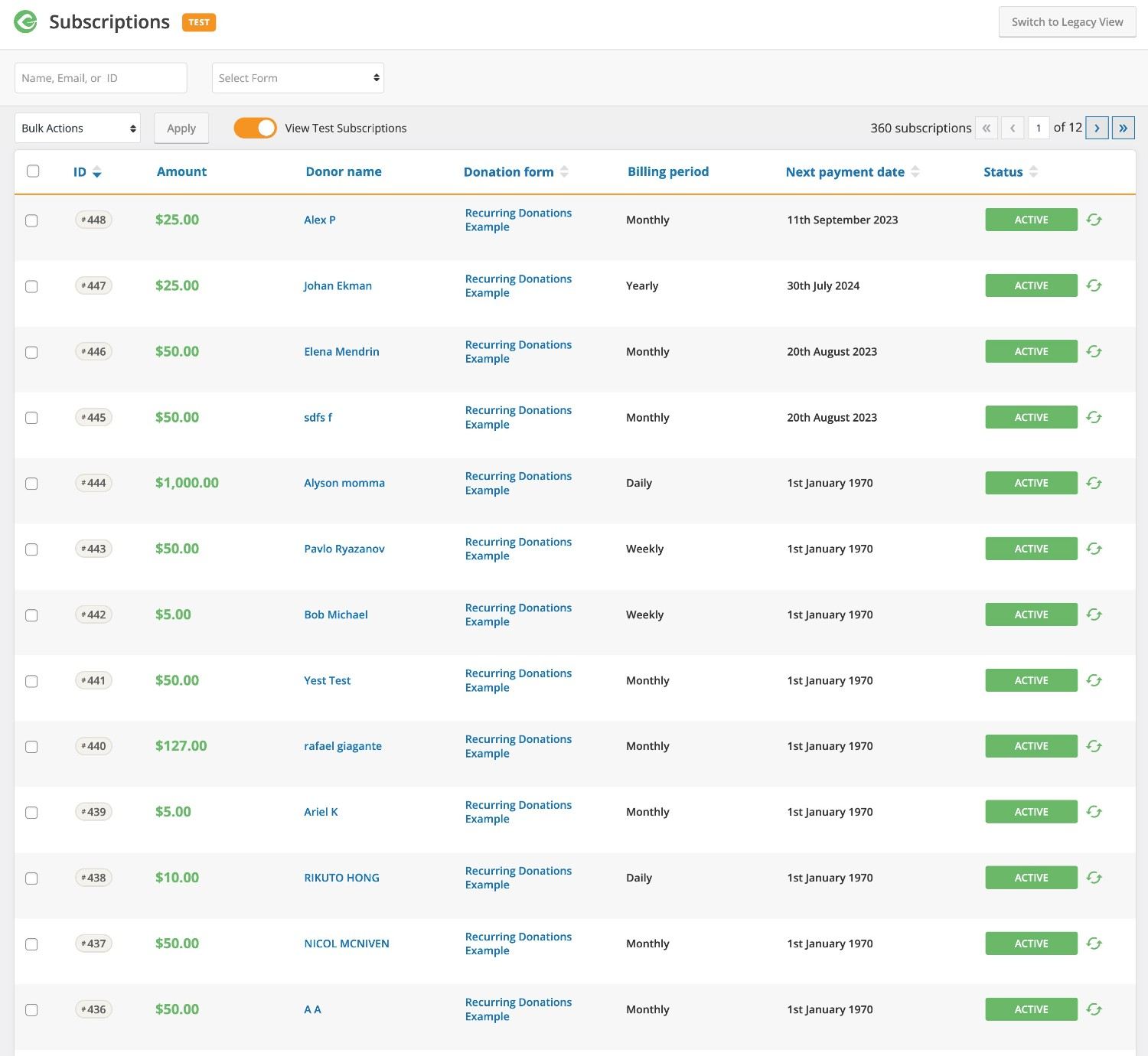Sort subscriptions by Status column

click(x=1033, y=172)
